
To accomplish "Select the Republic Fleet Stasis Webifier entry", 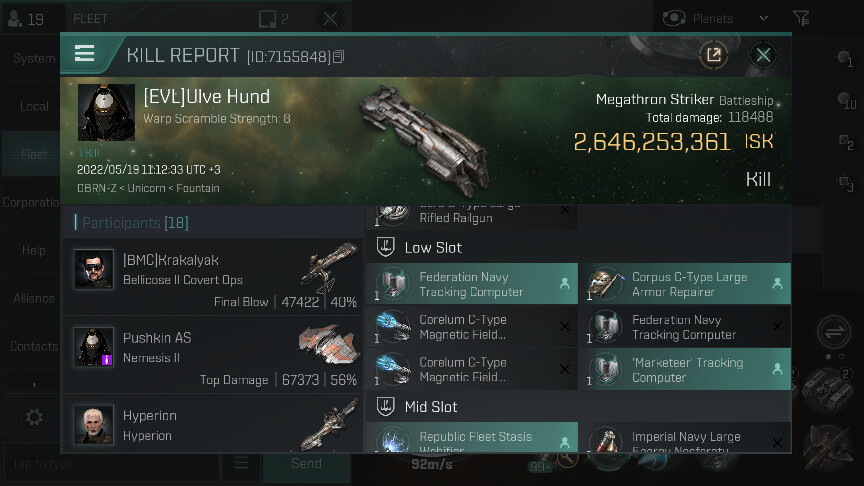I will [x=472, y=438].
